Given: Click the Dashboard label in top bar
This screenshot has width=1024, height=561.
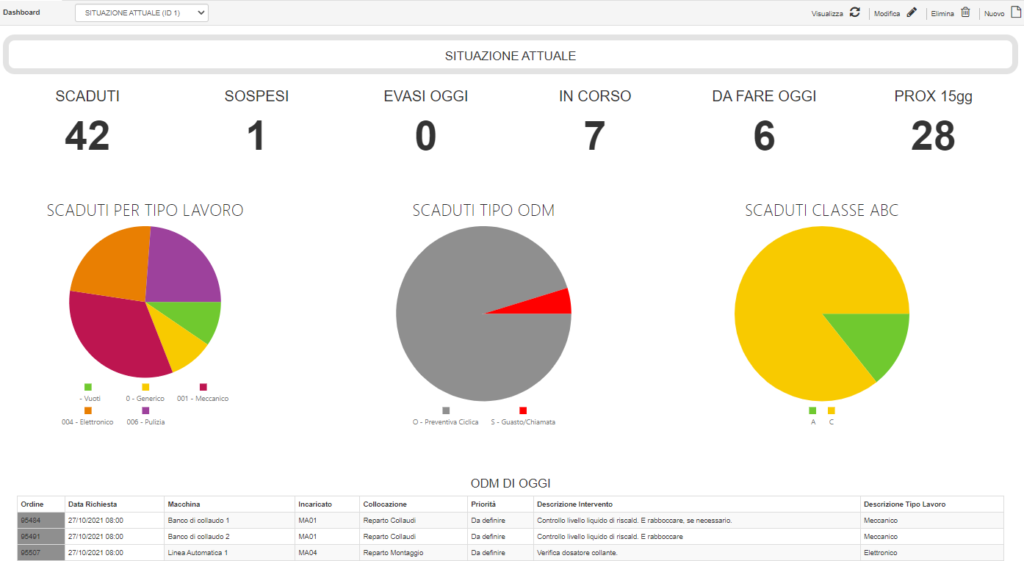Looking at the screenshot, I should click(x=22, y=12).
